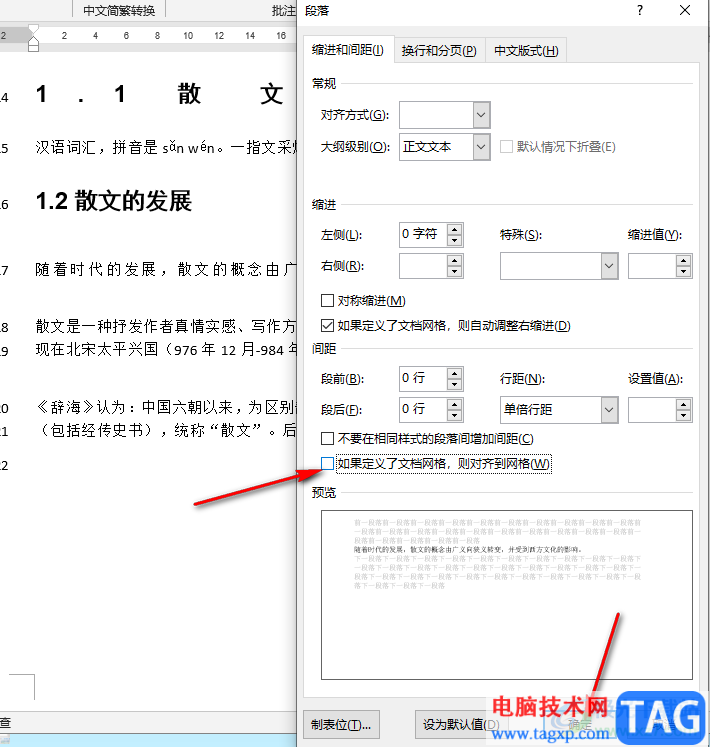Click the paragraph starting 汉语词汇

(x=166, y=148)
